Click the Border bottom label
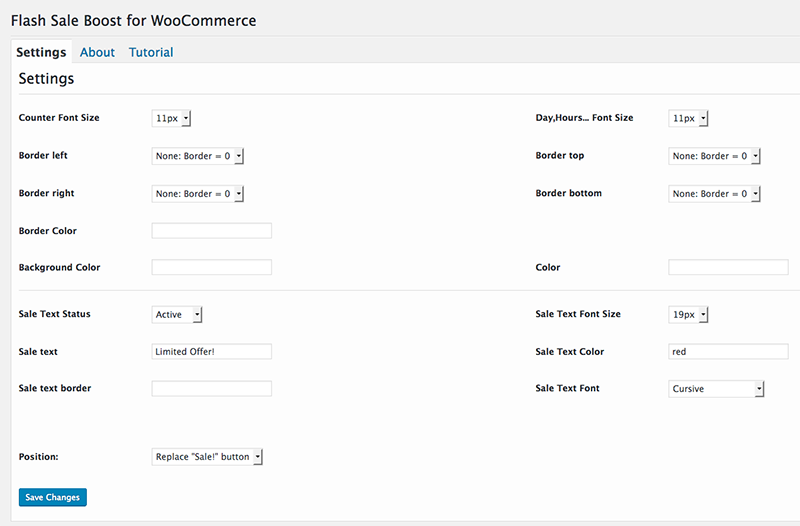Screen dimensions: 800x526 pyautogui.click(x=568, y=193)
